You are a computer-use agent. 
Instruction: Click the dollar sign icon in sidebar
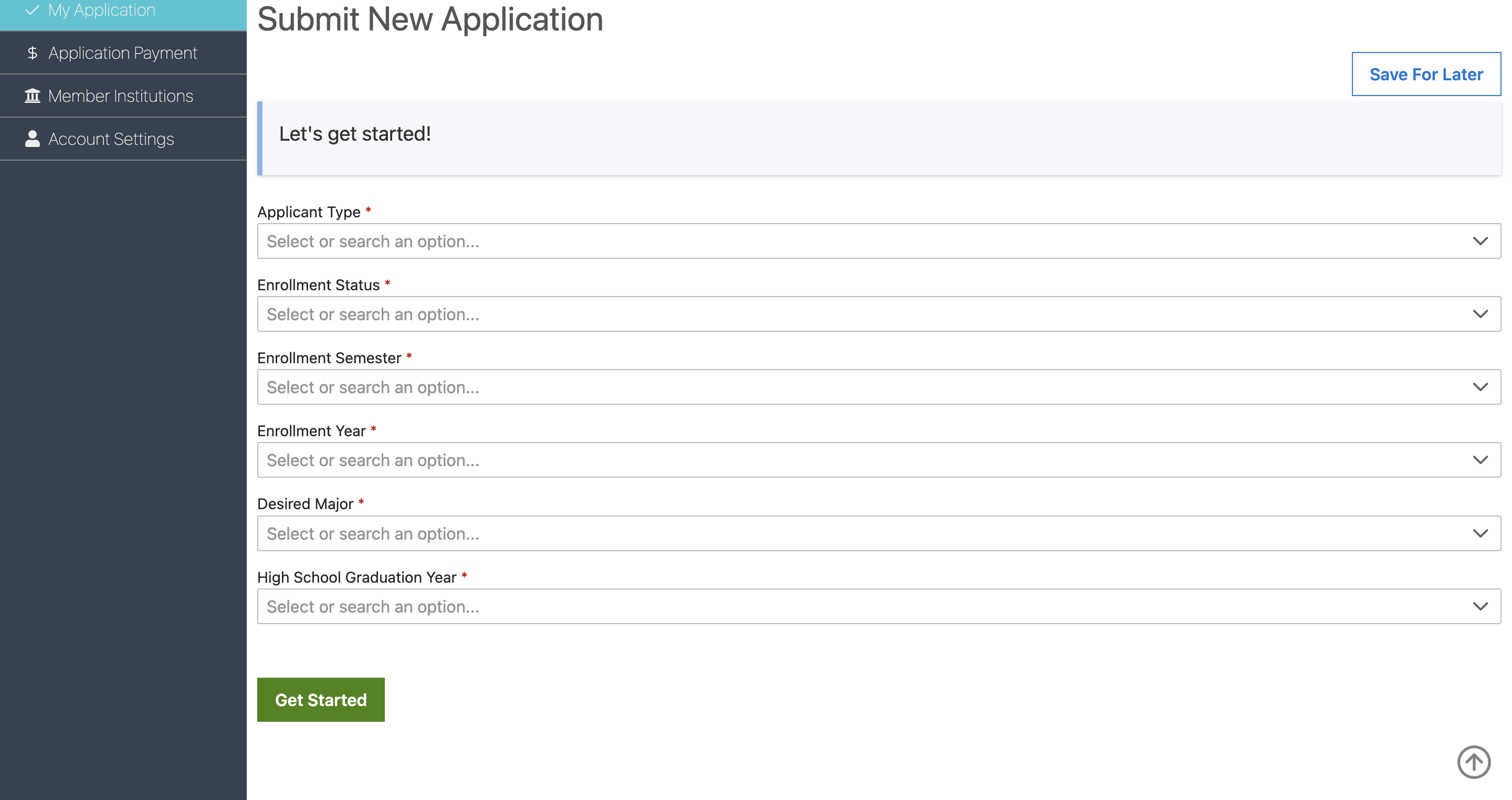click(x=32, y=53)
